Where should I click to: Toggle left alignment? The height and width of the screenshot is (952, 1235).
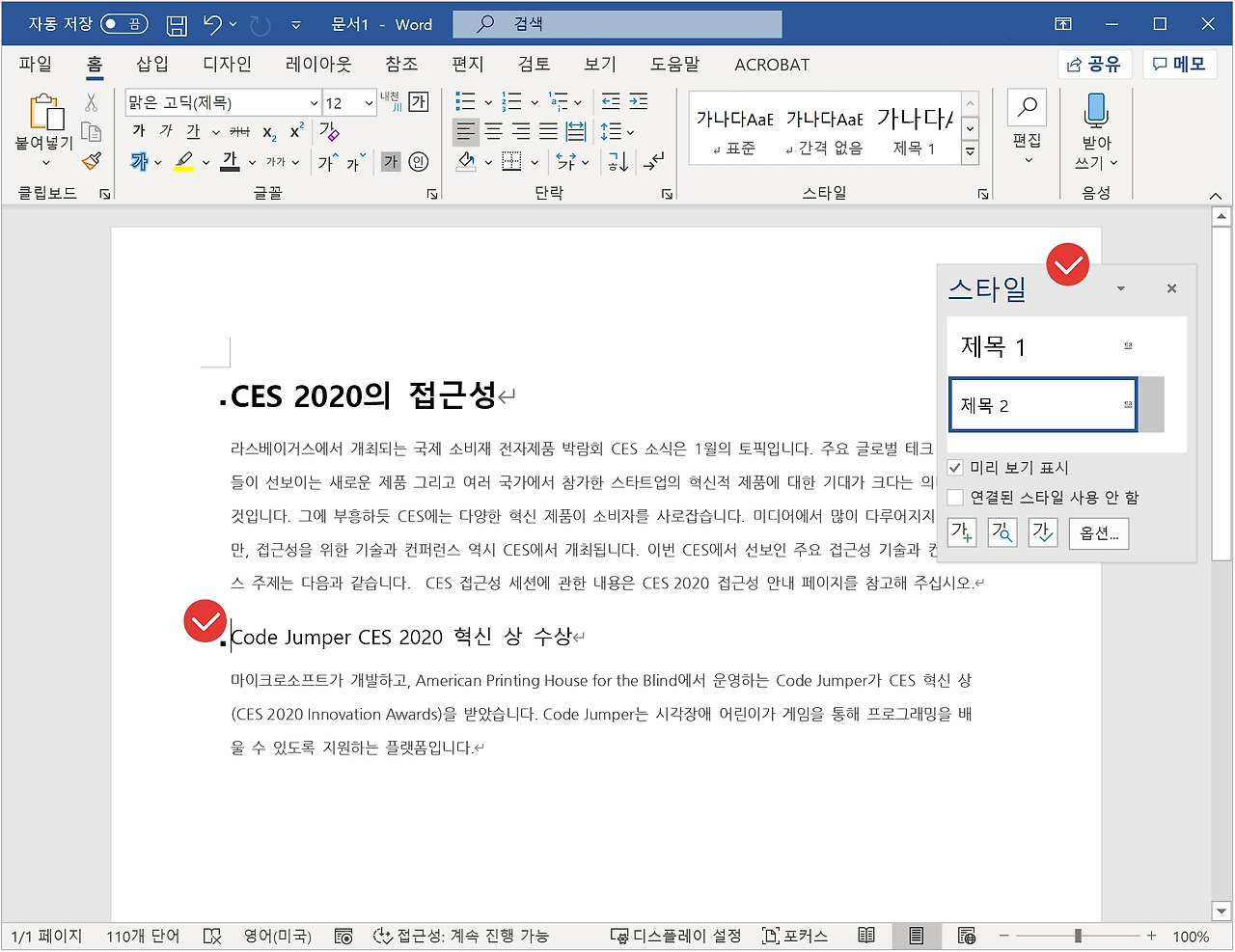(x=466, y=131)
